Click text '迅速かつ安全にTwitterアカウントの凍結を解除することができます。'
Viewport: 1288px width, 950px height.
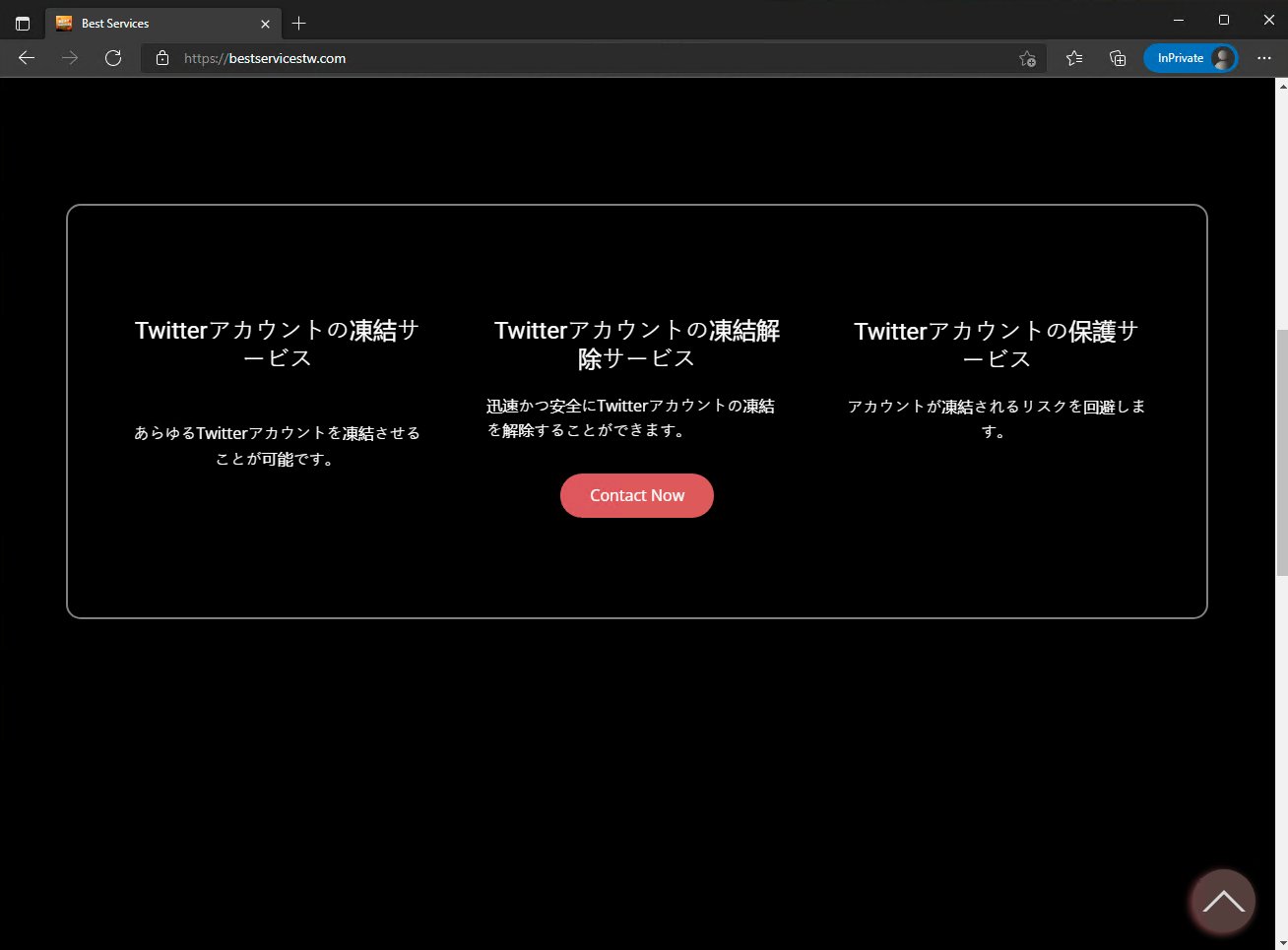[x=631, y=417]
